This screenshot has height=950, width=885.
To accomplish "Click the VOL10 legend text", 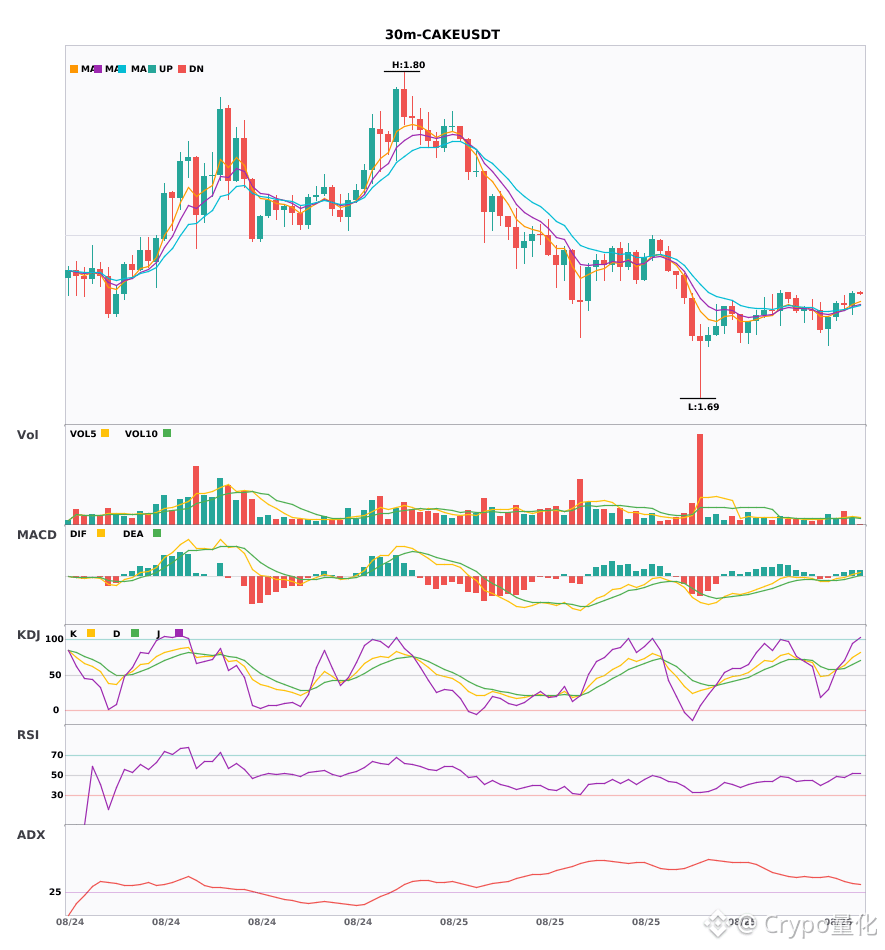I will point(141,434).
